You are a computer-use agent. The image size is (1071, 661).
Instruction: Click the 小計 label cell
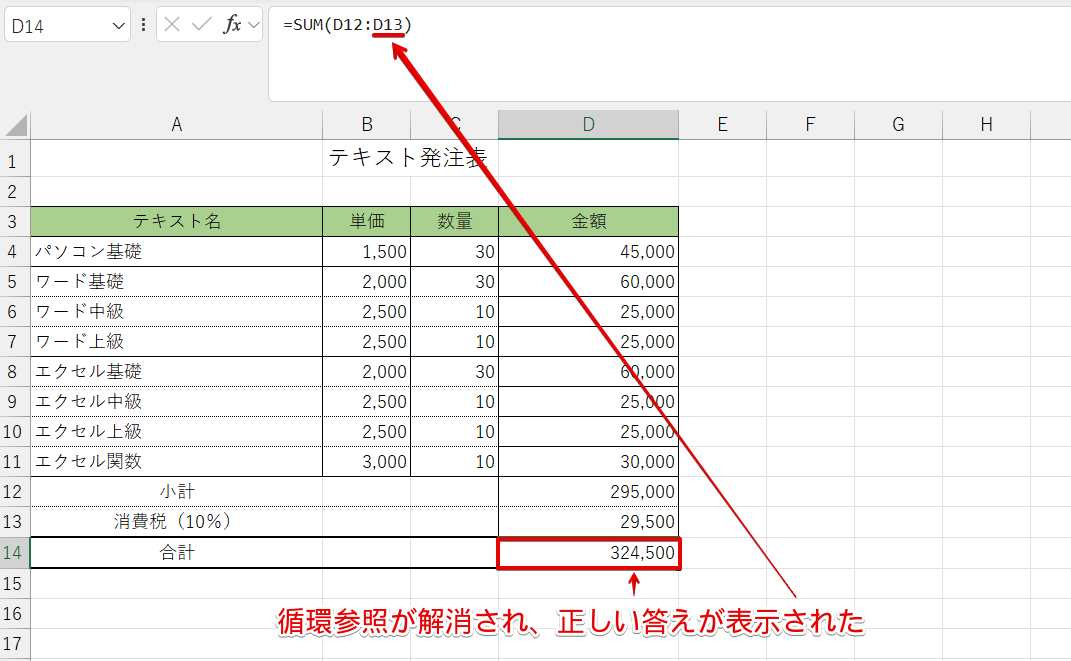(176, 492)
